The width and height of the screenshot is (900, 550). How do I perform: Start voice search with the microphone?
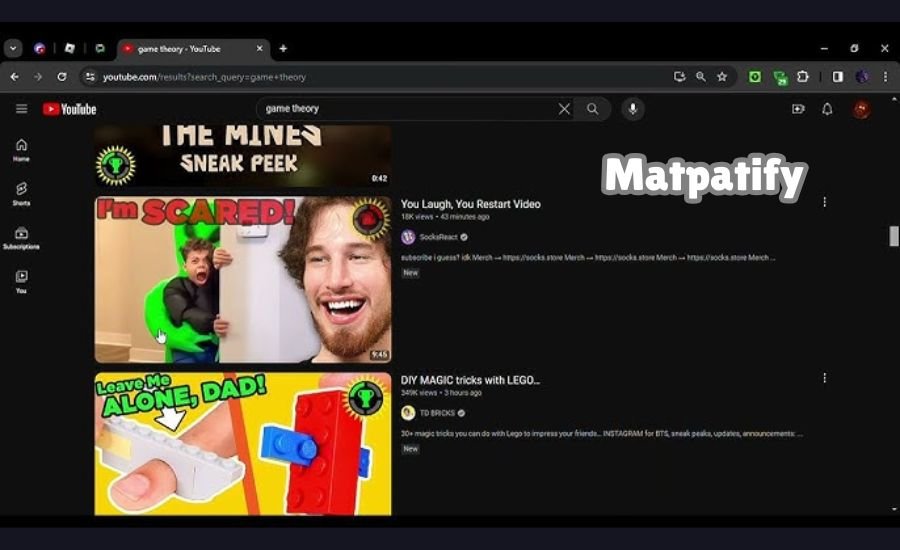click(x=633, y=109)
